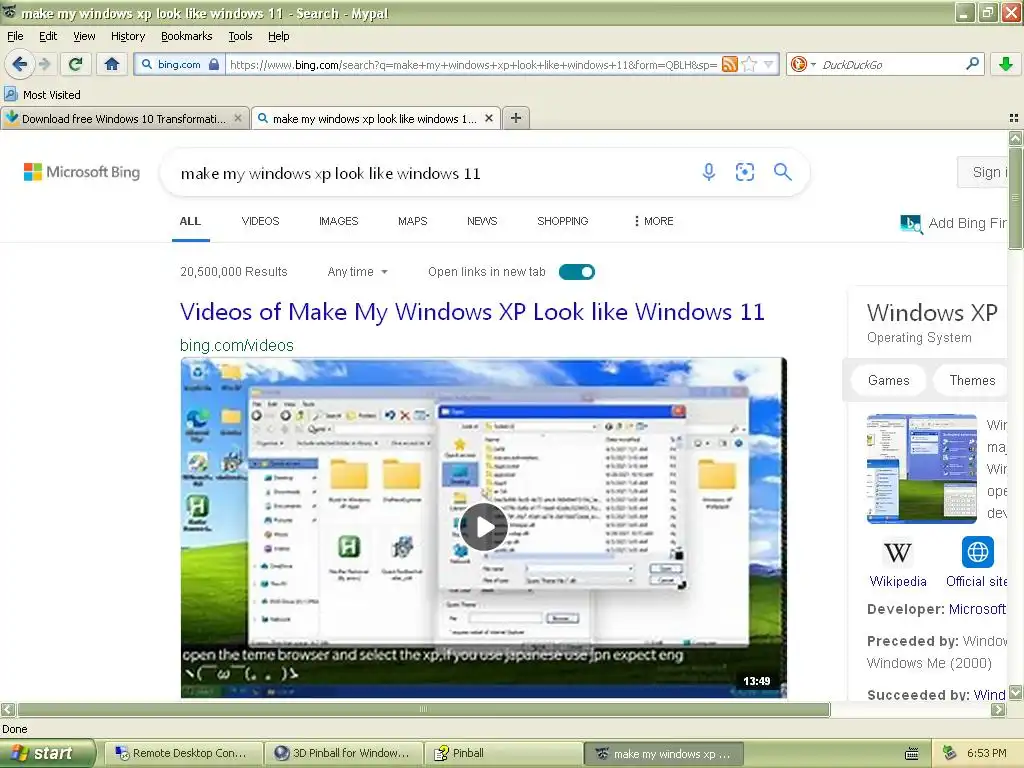The image size is (1024, 768).
Task: Select the Themes chip in Windows XP panel
Action: 972,380
